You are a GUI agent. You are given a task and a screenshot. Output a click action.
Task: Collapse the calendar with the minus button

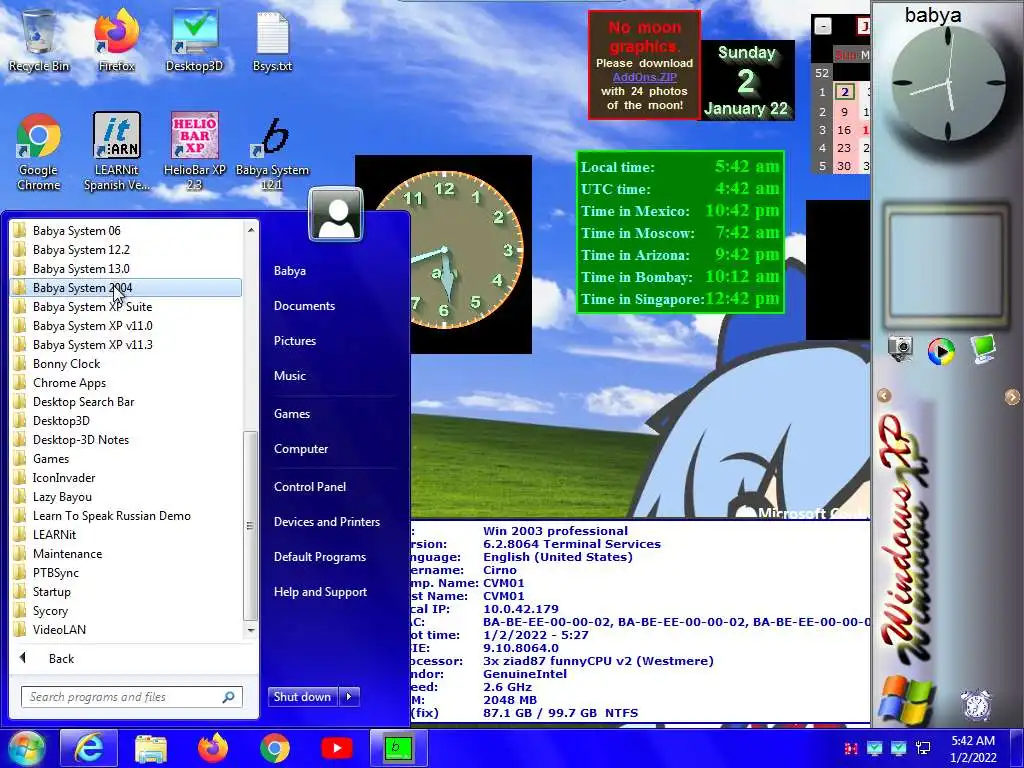tap(823, 26)
